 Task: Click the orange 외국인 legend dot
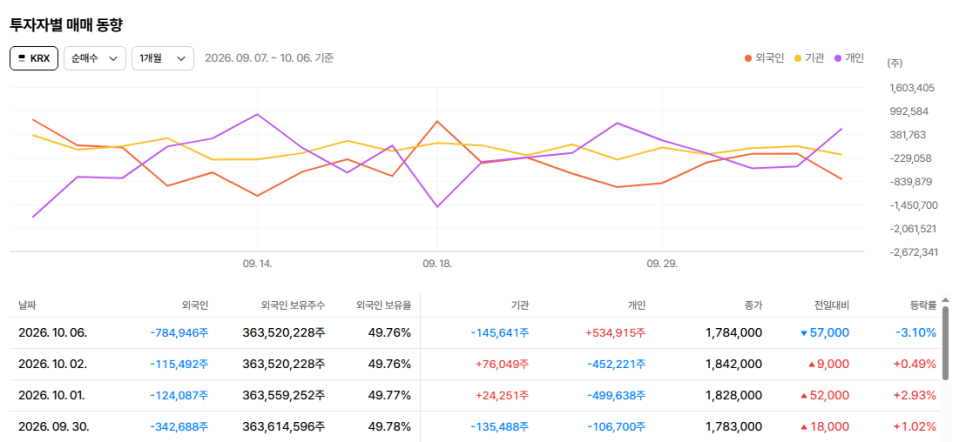748,59
